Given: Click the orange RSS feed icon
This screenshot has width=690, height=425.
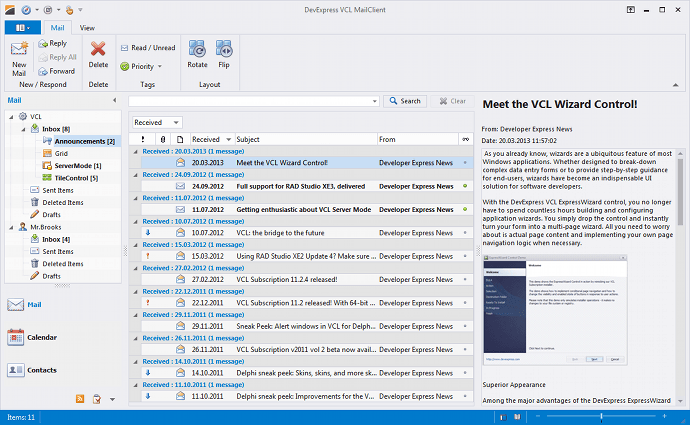Looking at the screenshot, I should click(80, 399).
